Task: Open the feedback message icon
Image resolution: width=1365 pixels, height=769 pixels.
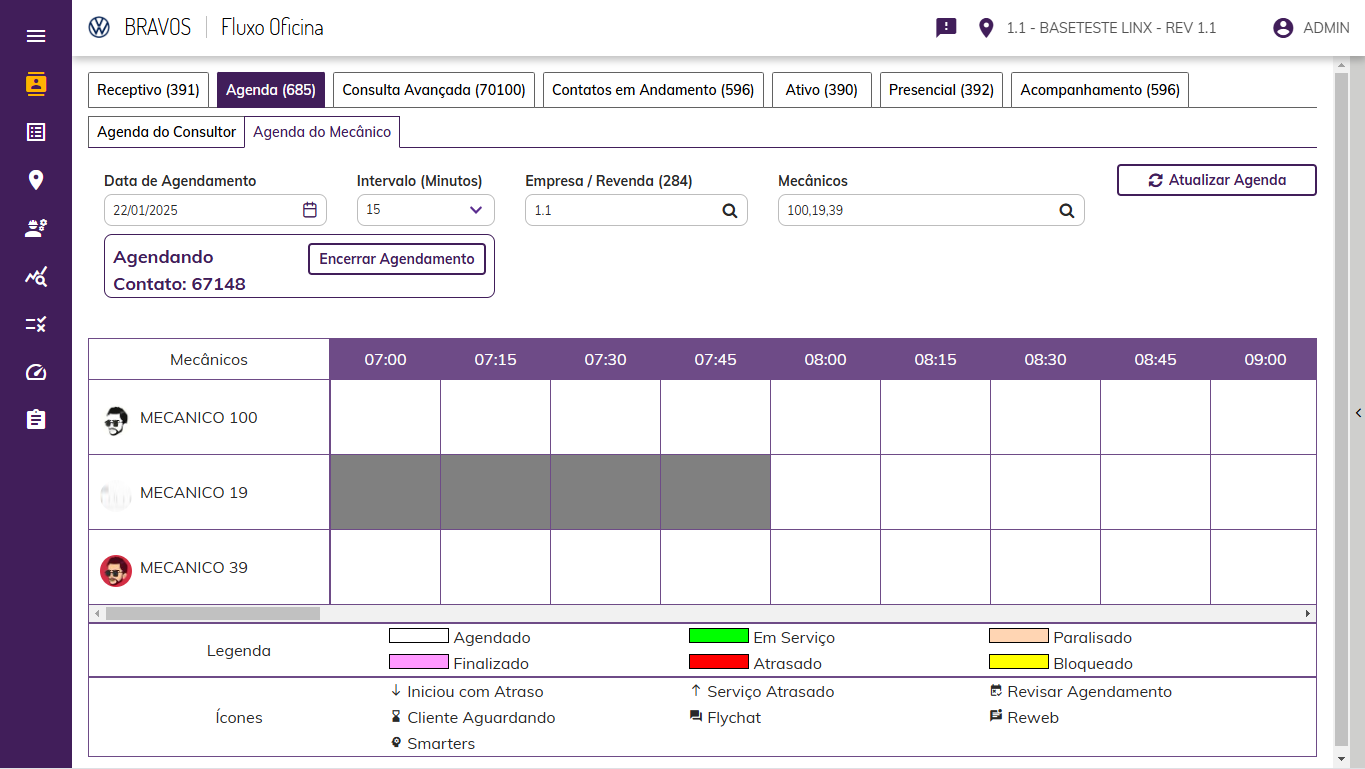Action: pyautogui.click(x=946, y=28)
